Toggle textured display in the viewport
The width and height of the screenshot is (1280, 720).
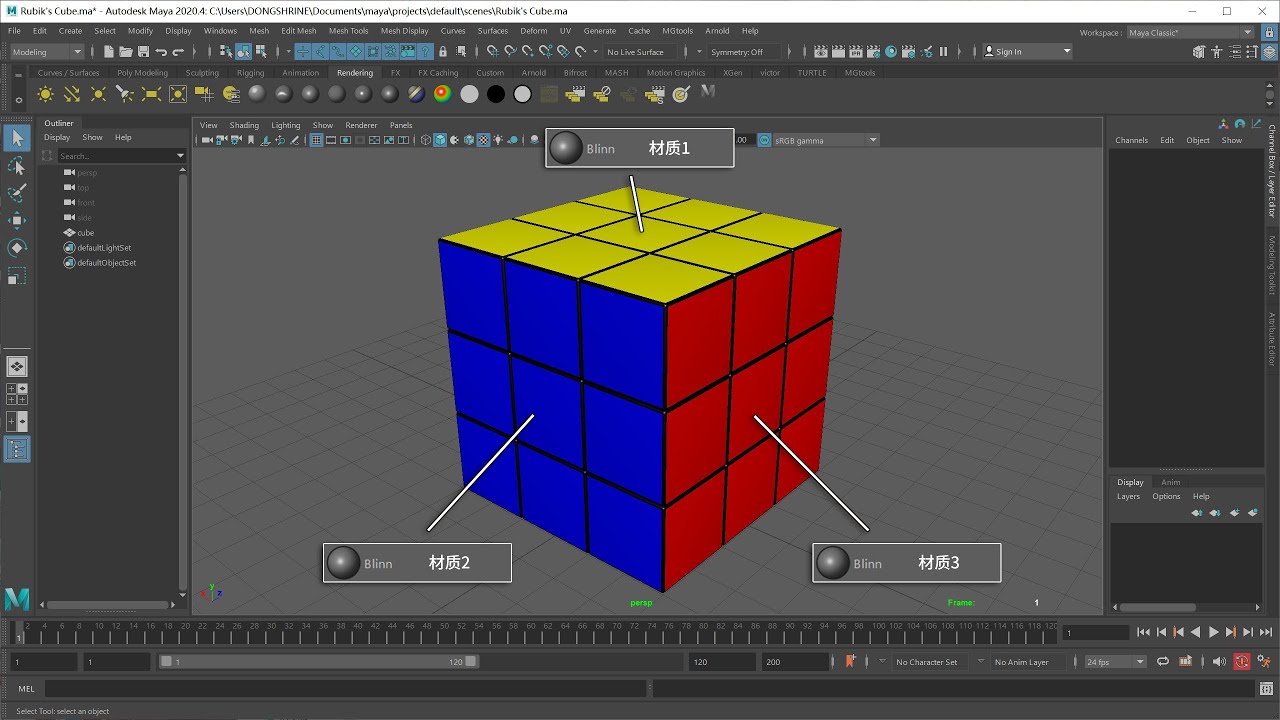pyautogui.click(x=484, y=140)
